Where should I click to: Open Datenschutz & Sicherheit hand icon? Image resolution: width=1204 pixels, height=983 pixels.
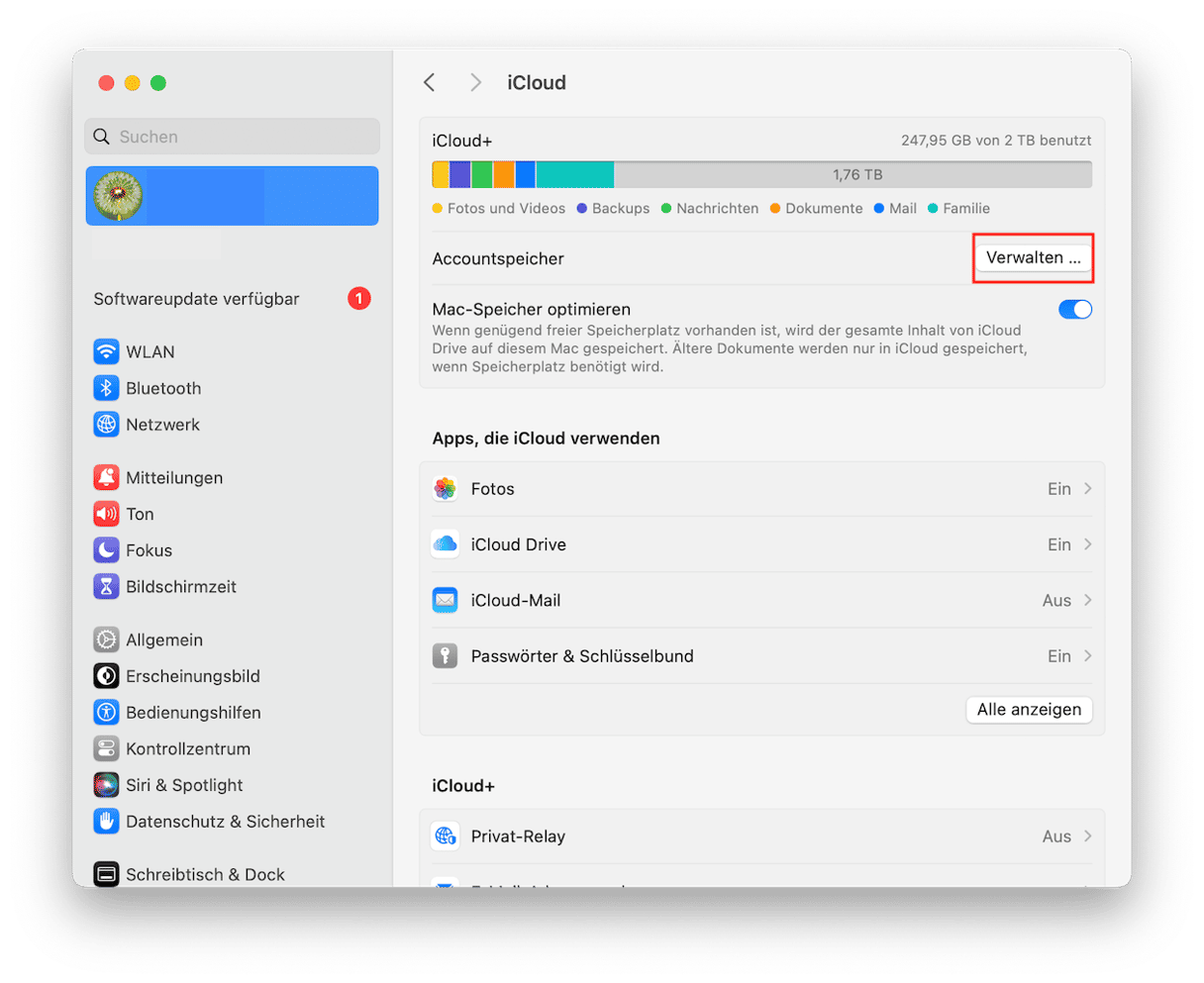[x=106, y=822]
